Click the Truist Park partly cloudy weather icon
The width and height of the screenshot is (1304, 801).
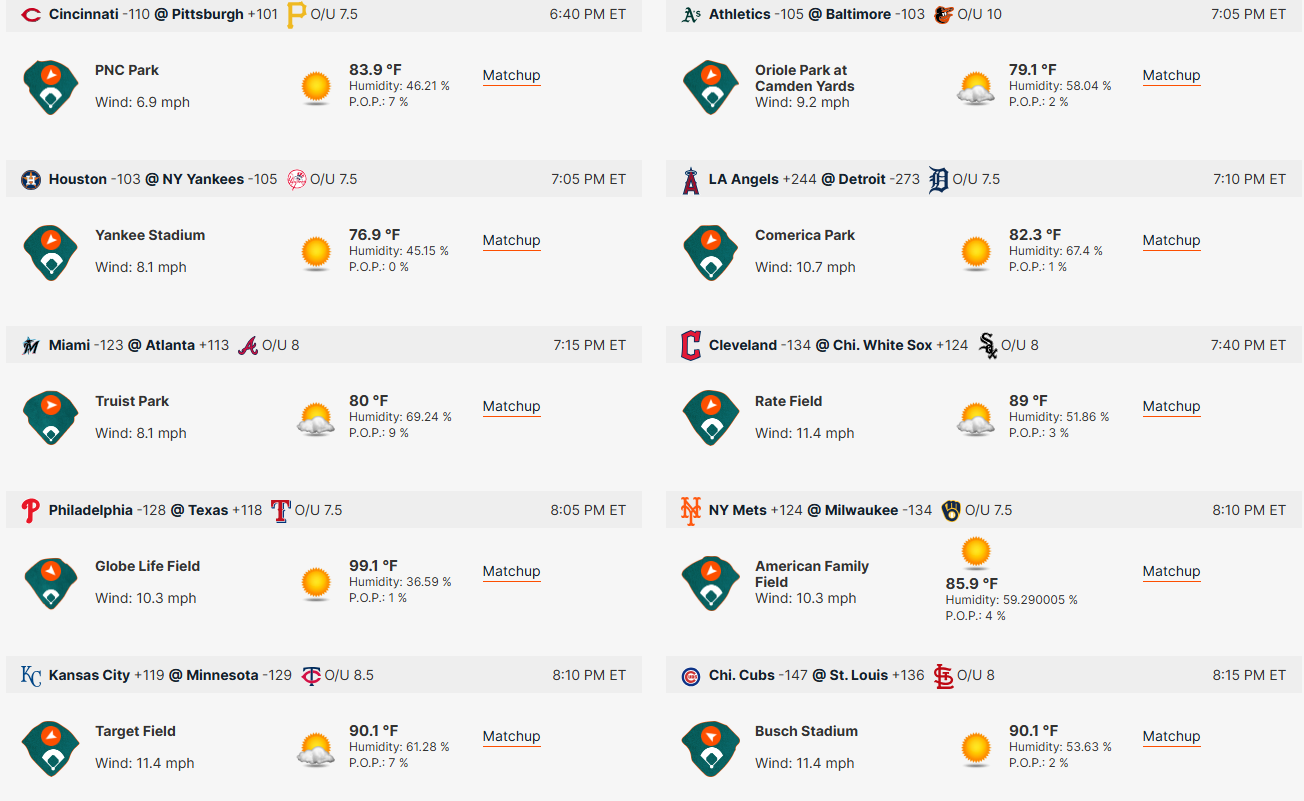coord(316,418)
